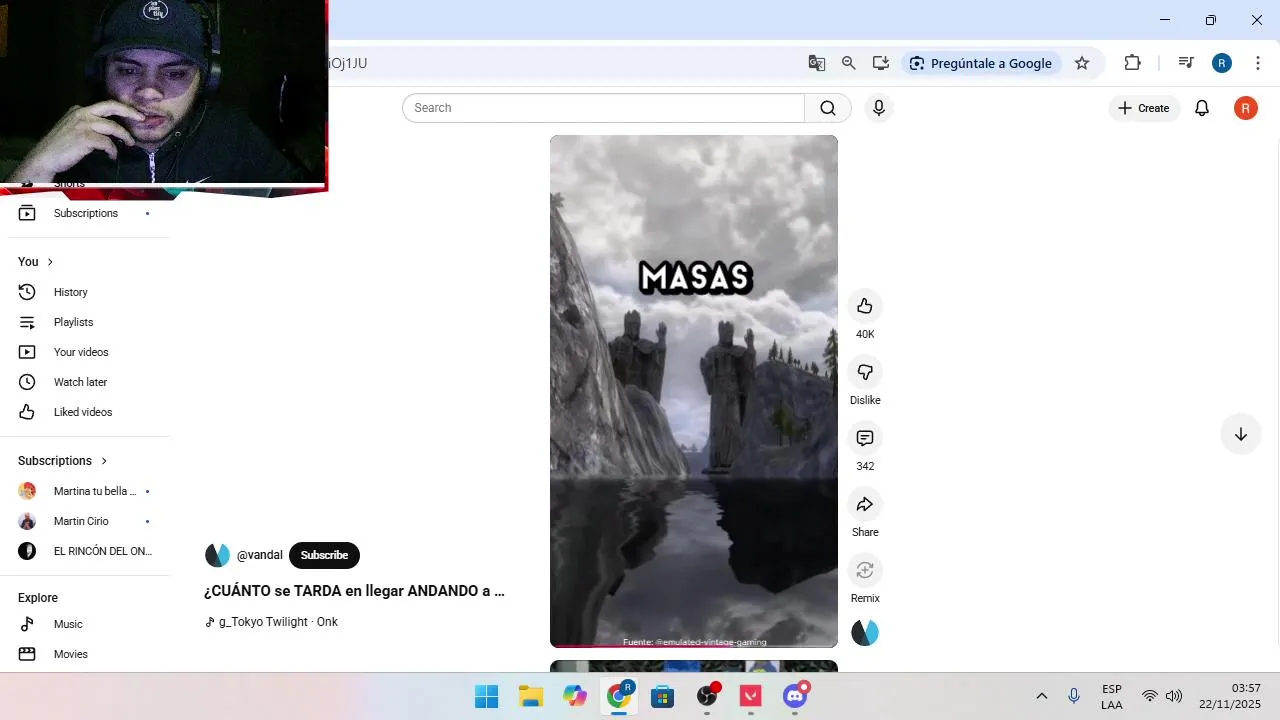1280x720 pixels.
Task: Open the channel avatar below Remix
Action: click(x=865, y=632)
